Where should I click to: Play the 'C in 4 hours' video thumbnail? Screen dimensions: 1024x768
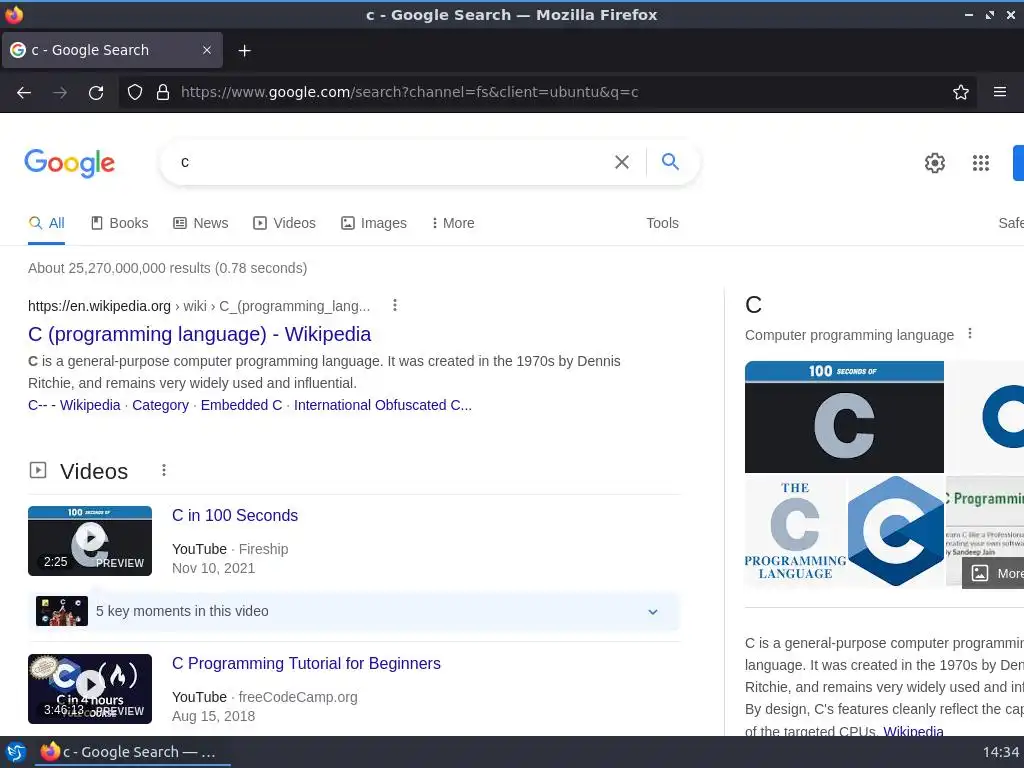click(90, 689)
